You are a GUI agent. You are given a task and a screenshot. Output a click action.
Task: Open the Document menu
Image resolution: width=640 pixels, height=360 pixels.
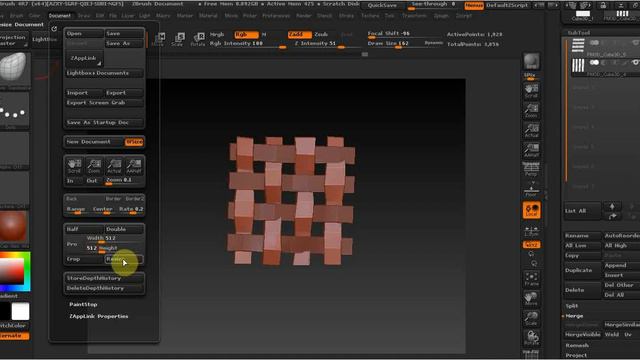60,16
